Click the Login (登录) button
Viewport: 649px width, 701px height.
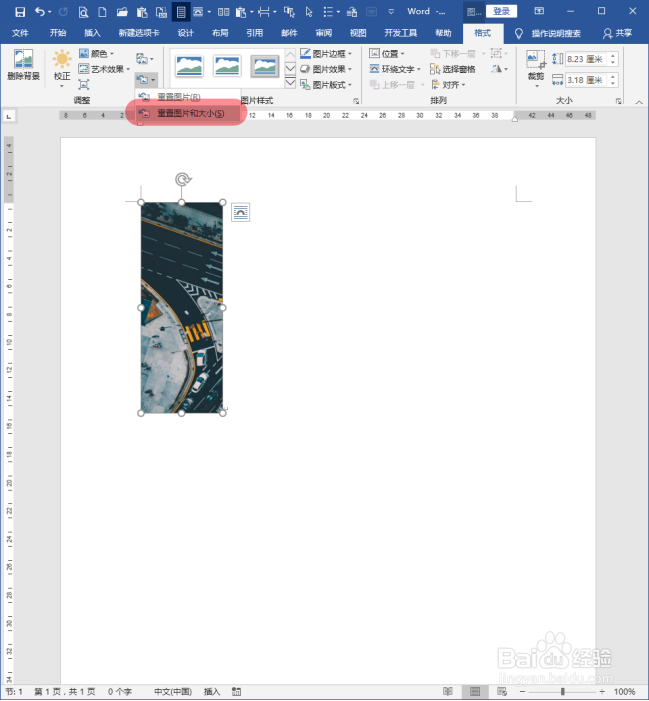501,11
